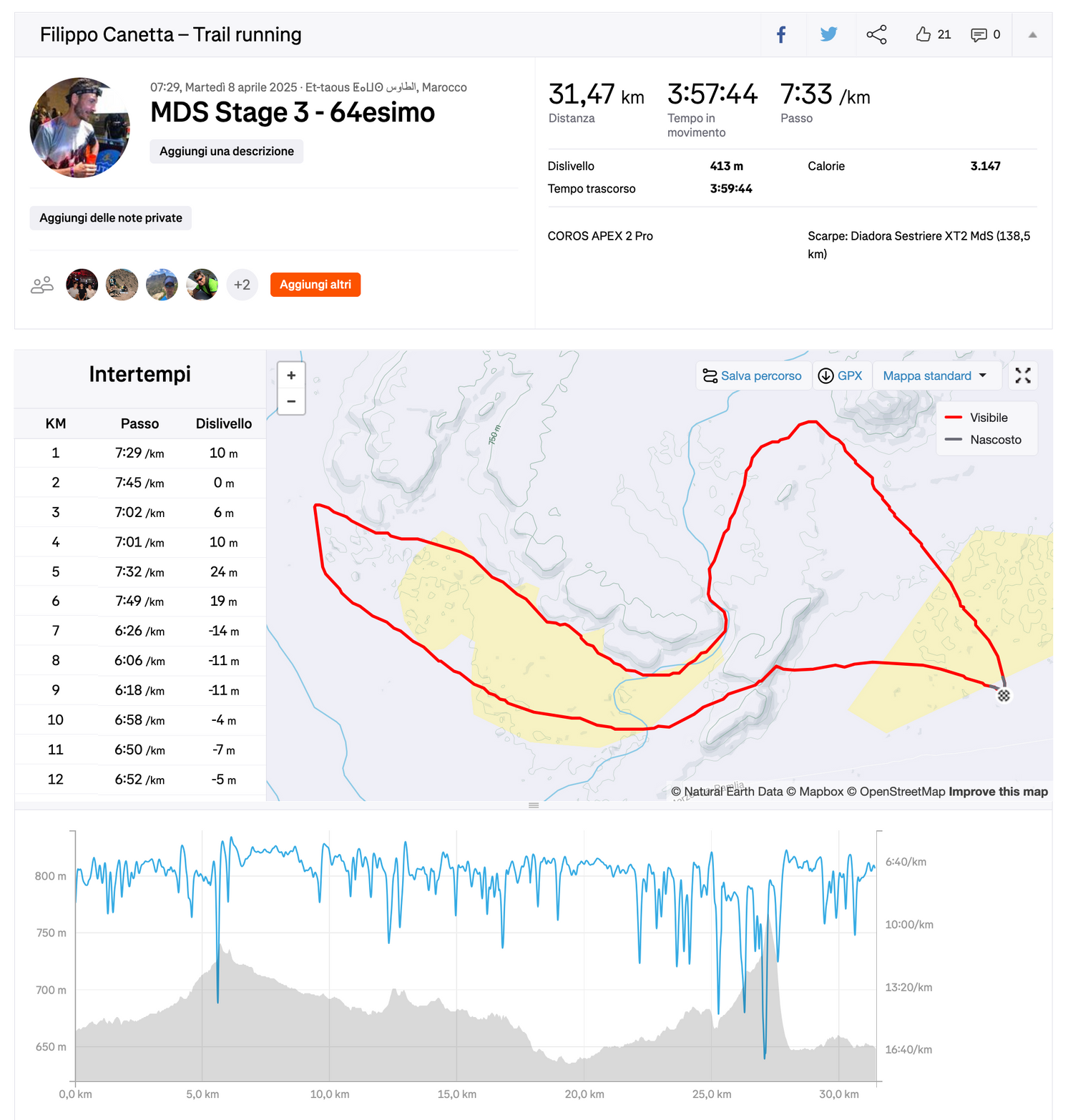Screen dimensions: 1073x1120
Task: Select the kilometer 12 split row
Action: [140, 779]
